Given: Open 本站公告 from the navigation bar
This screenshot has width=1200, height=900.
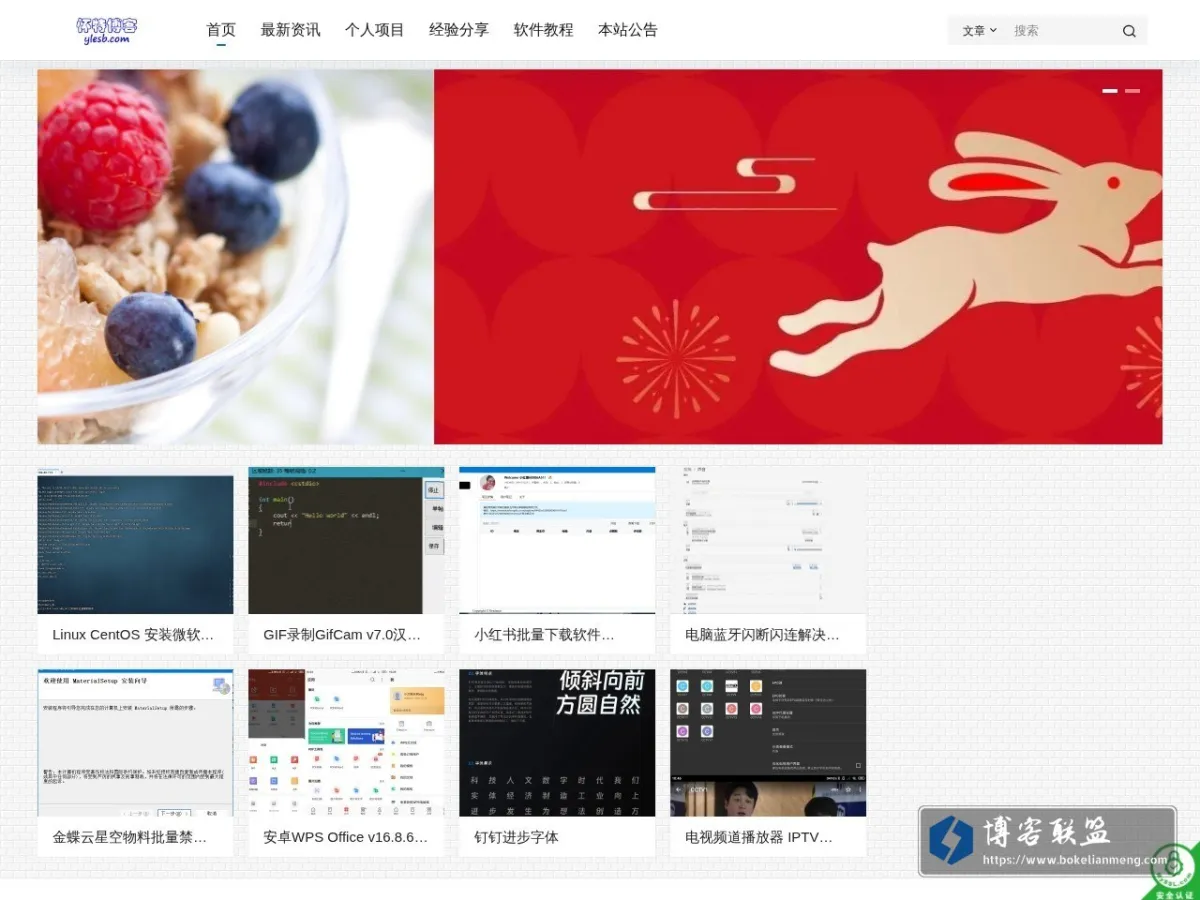Looking at the screenshot, I should 628,30.
